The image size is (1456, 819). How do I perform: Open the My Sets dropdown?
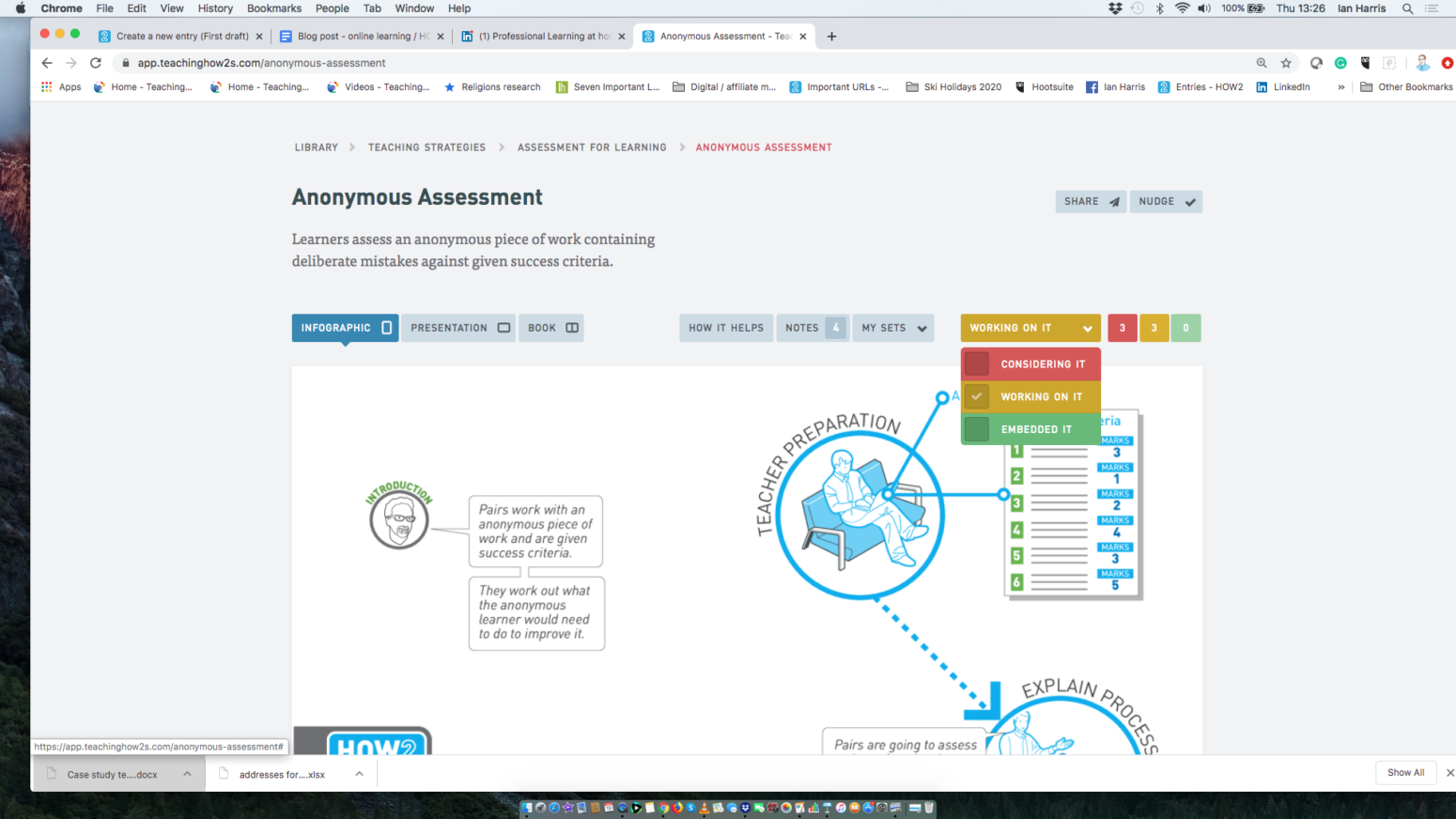(x=892, y=328)
